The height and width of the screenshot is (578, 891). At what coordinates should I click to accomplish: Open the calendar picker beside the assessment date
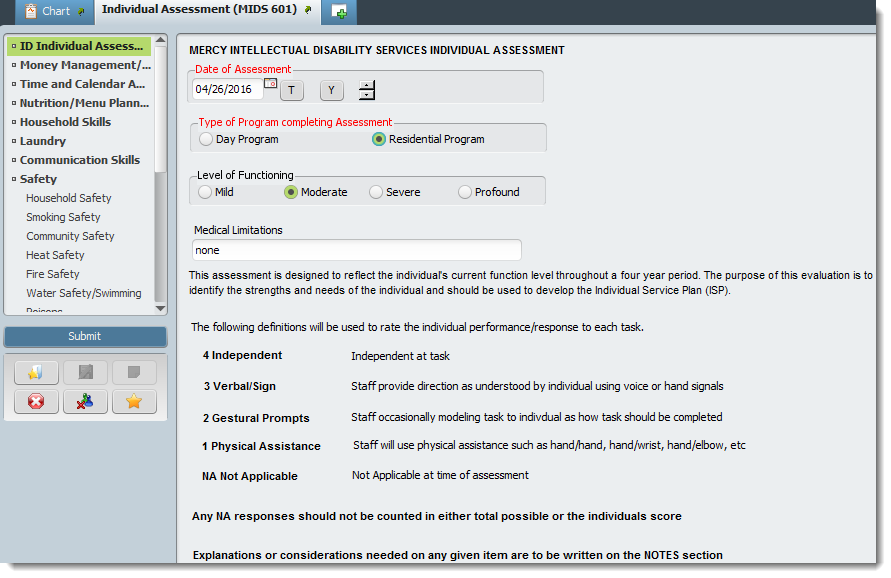point(270,84)
